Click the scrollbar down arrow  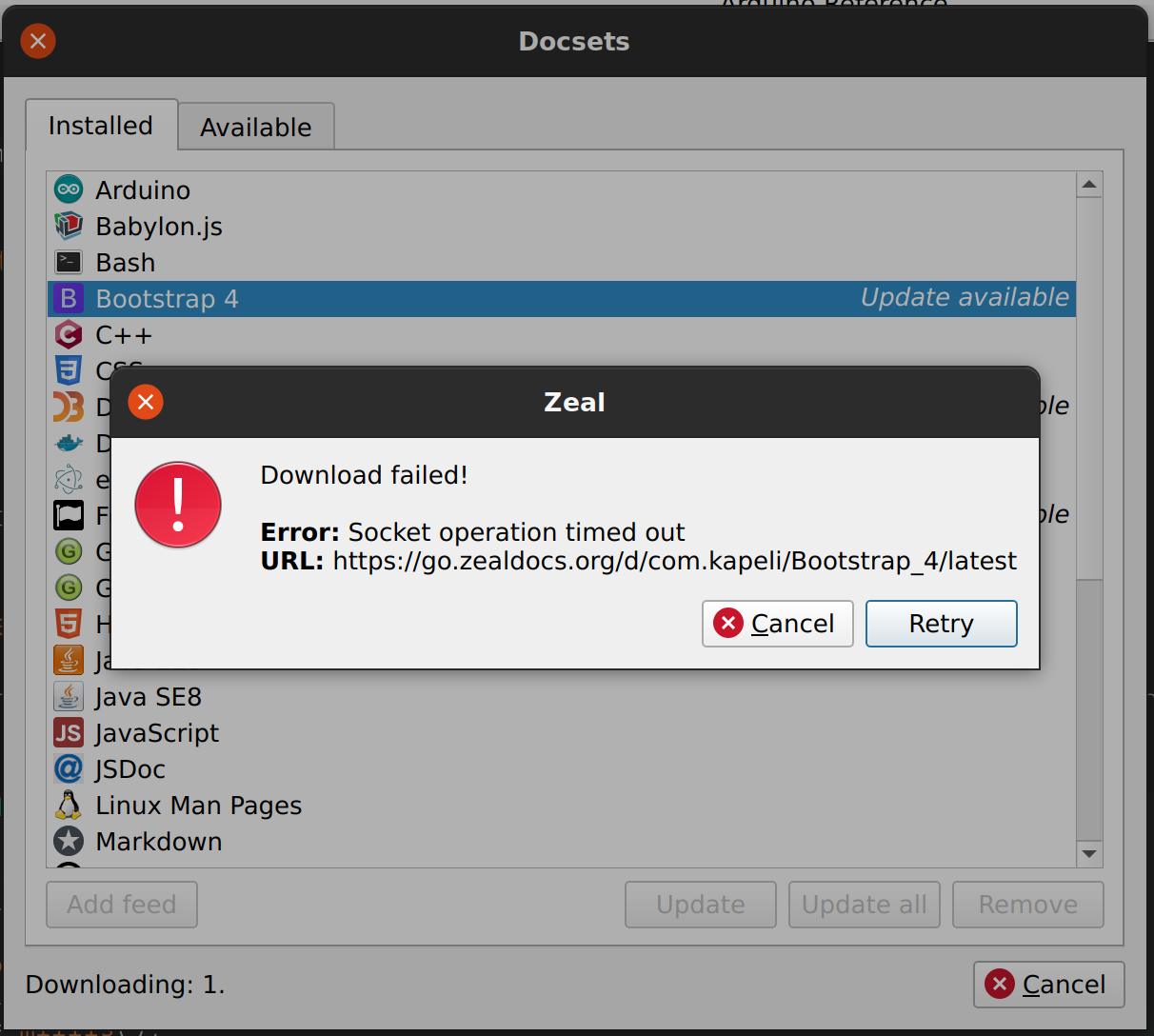point(1088,854)
